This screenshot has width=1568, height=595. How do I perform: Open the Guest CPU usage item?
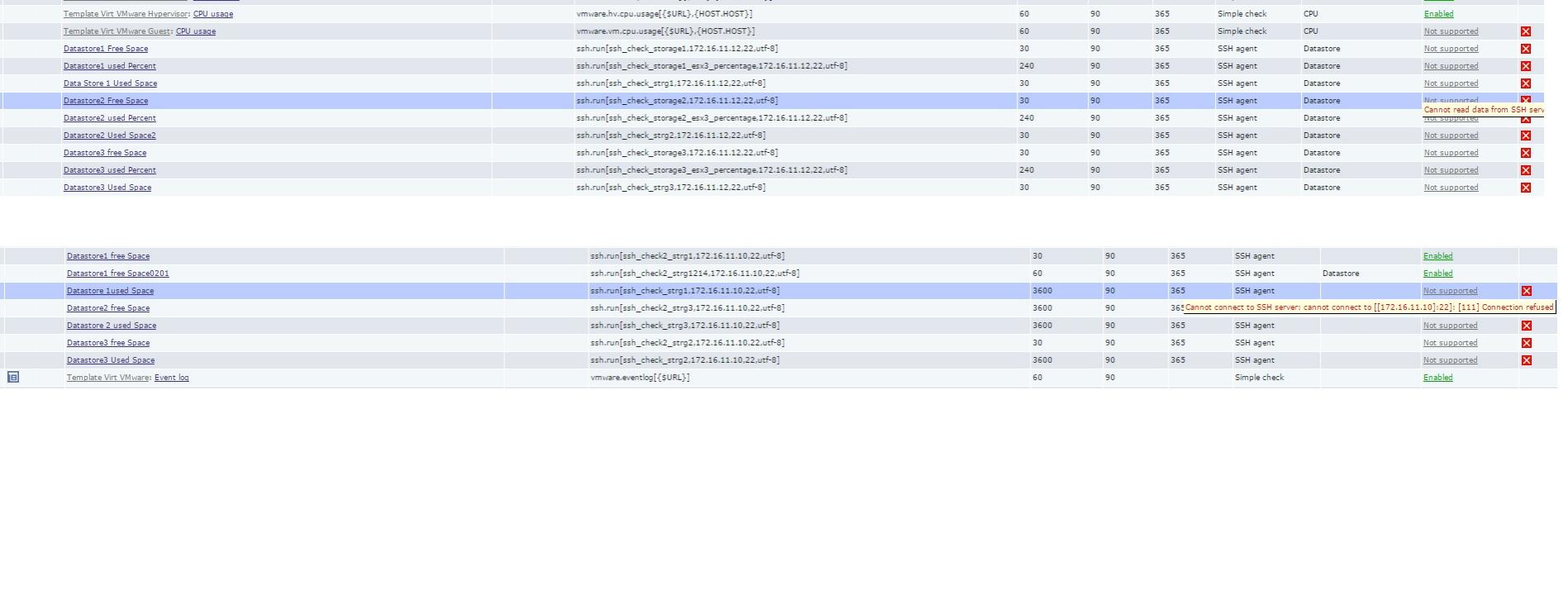coord(196,31)
